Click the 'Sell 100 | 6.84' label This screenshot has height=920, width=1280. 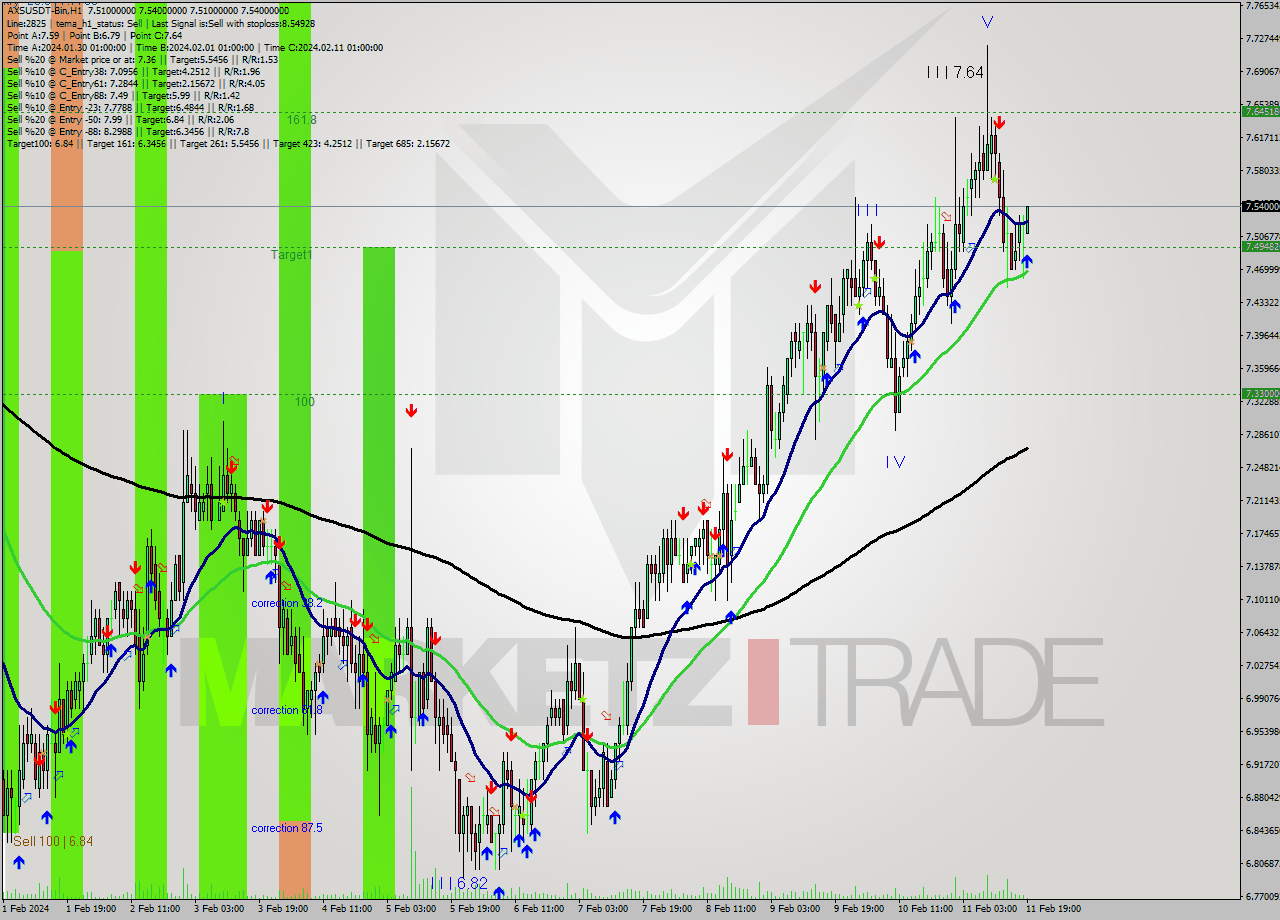(53, 842)
